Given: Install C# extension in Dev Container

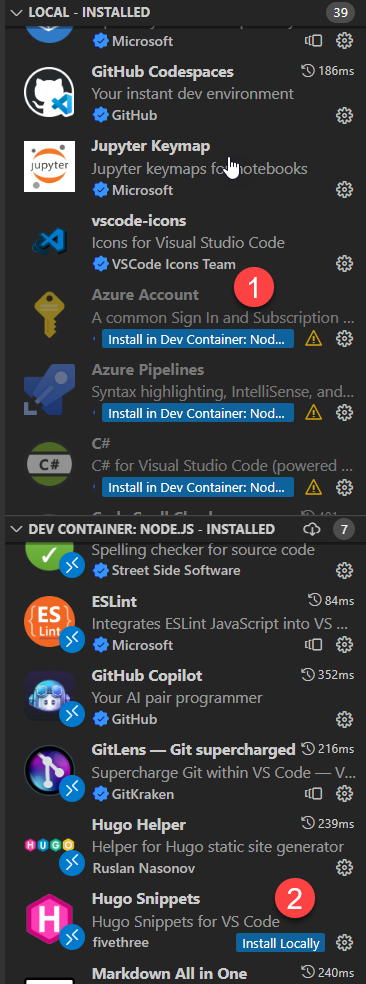Looking at the screenshot, I should (x=198, y=487).
